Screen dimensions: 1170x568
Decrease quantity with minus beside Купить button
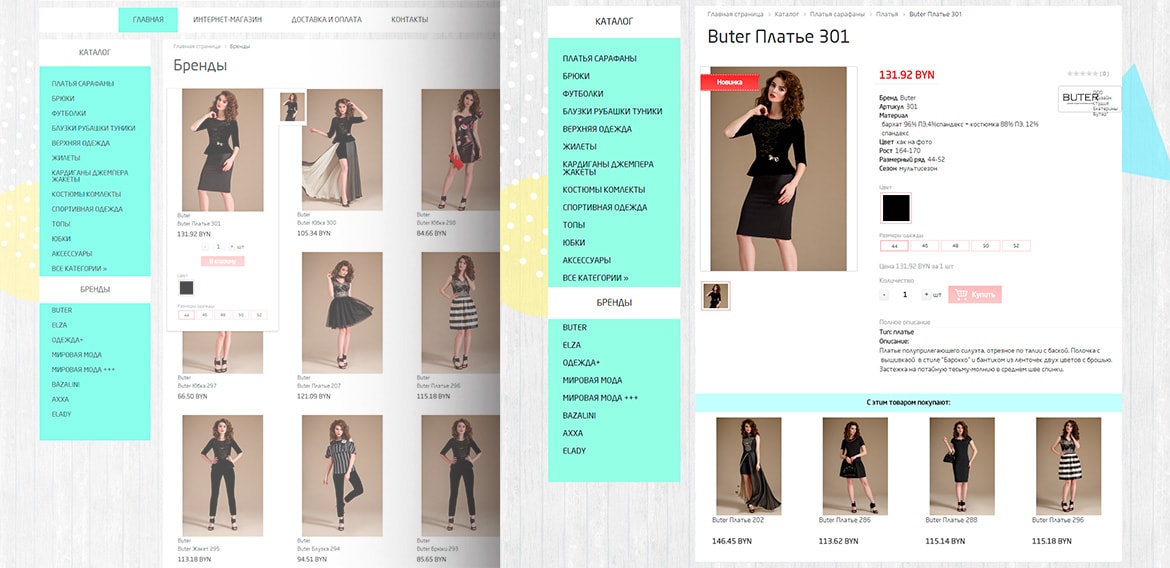click(884, 295)
